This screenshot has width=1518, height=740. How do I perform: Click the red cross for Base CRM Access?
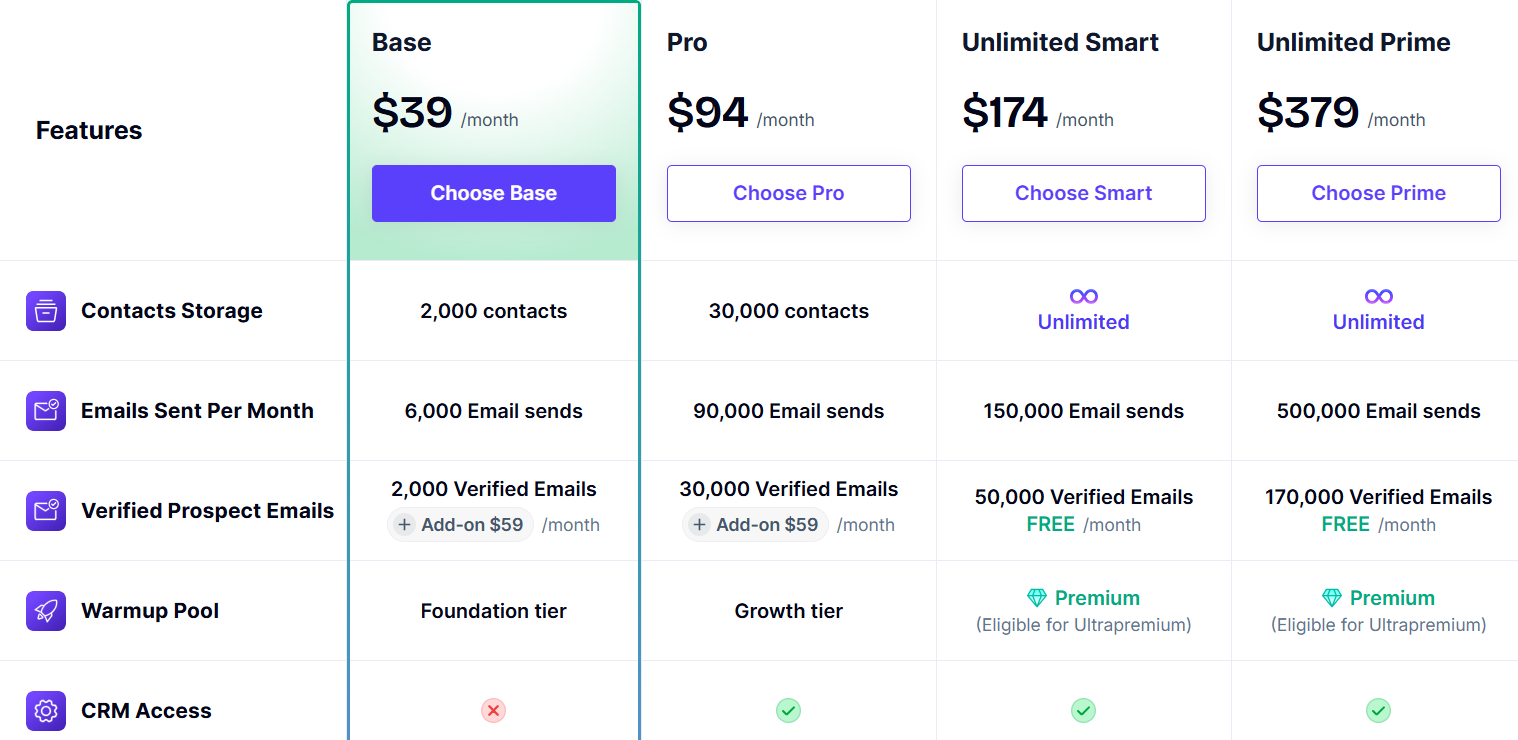(x=493, y=710)
